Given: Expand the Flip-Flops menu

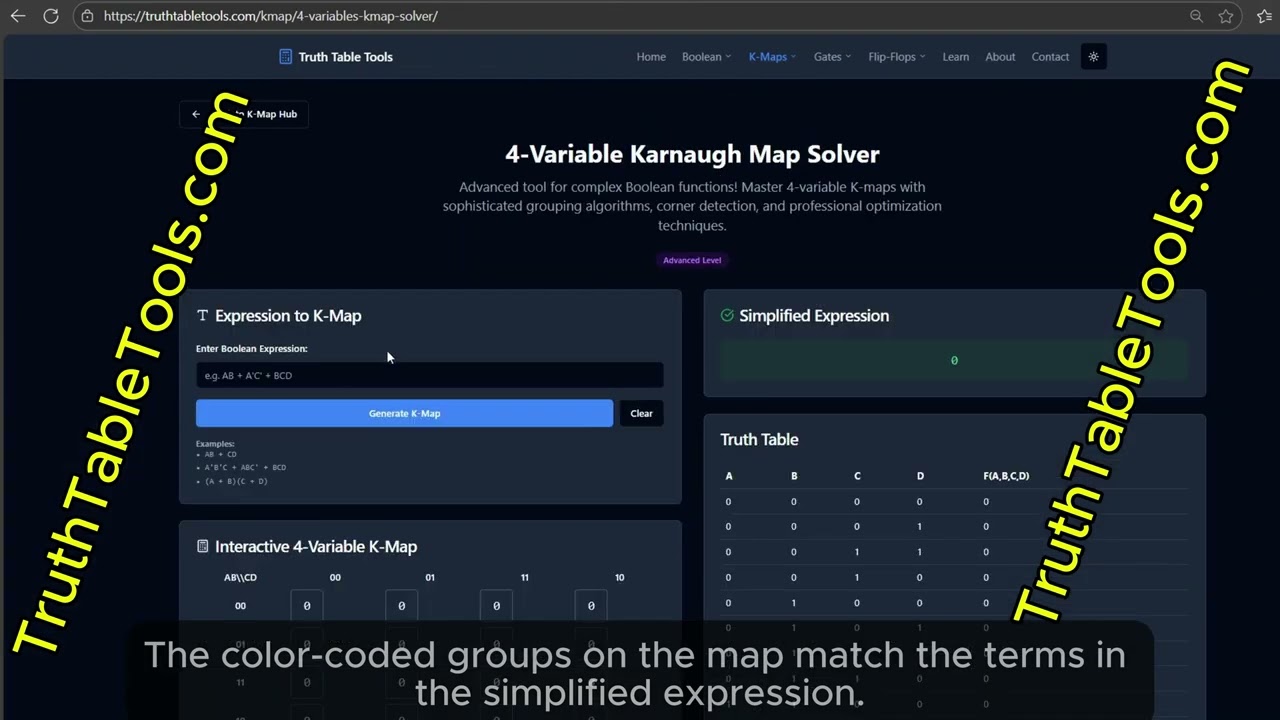Looking at the screenshot, I should pyautogui.click(x=896, y=57).
